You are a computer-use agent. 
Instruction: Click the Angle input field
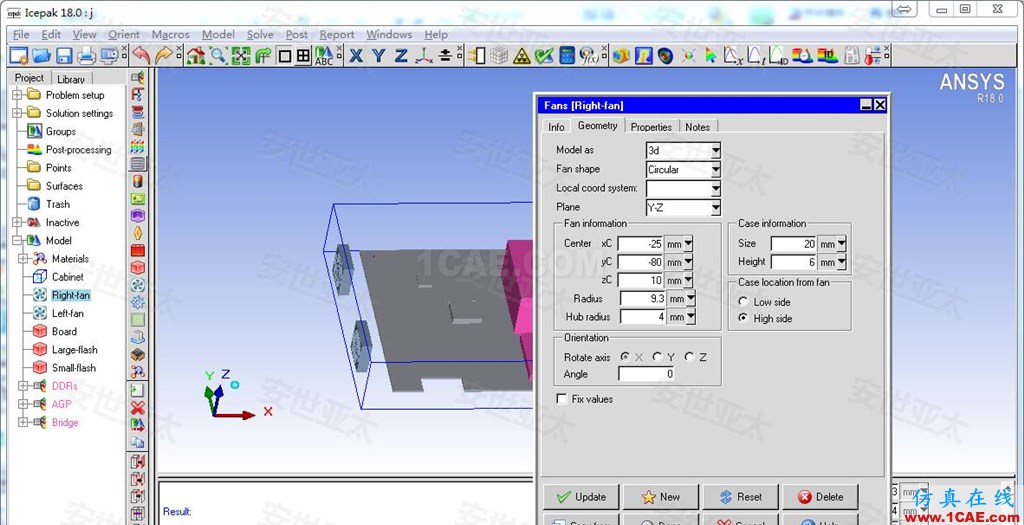click(x=647, y=374)
